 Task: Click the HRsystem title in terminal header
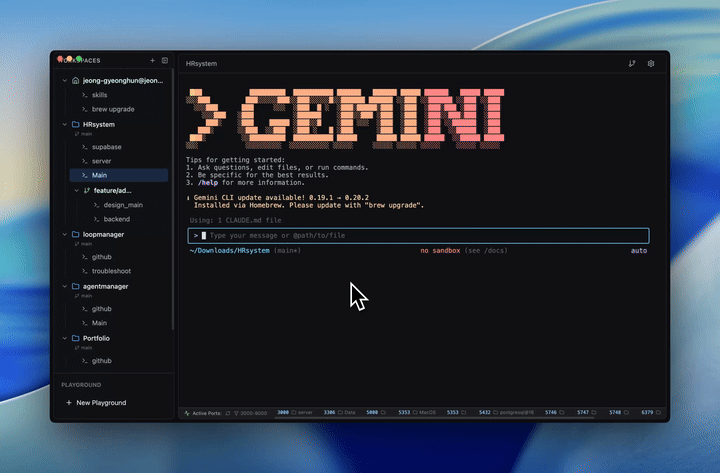tap(201, 64)
